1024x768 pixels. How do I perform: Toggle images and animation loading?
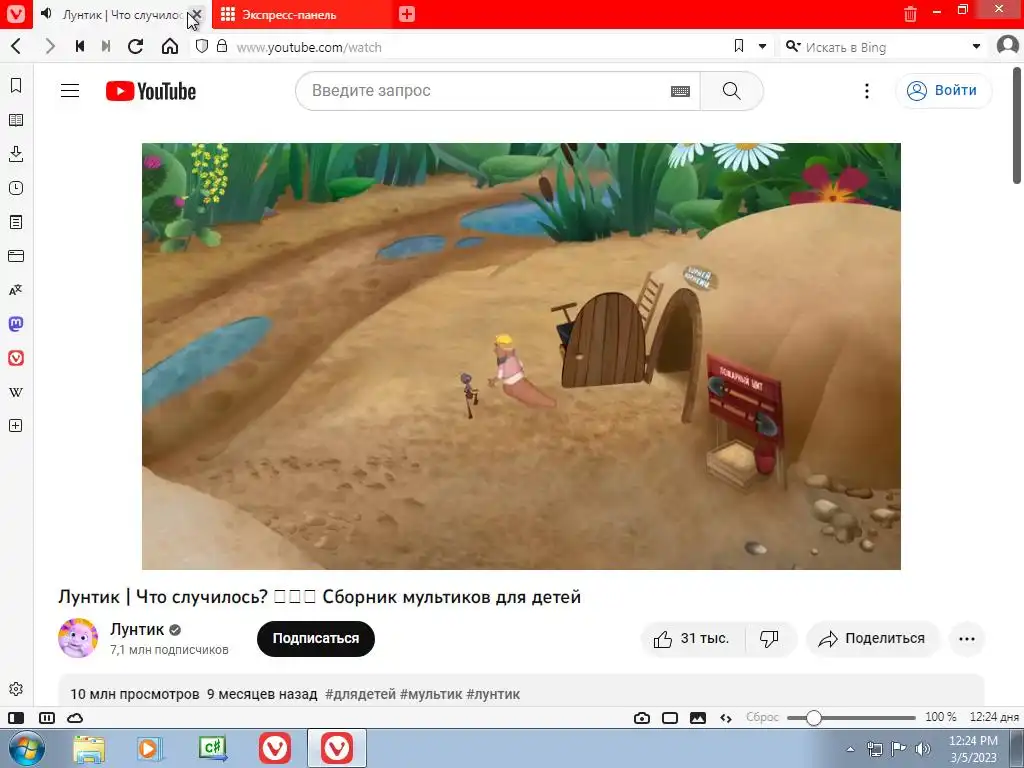(698, 718)
